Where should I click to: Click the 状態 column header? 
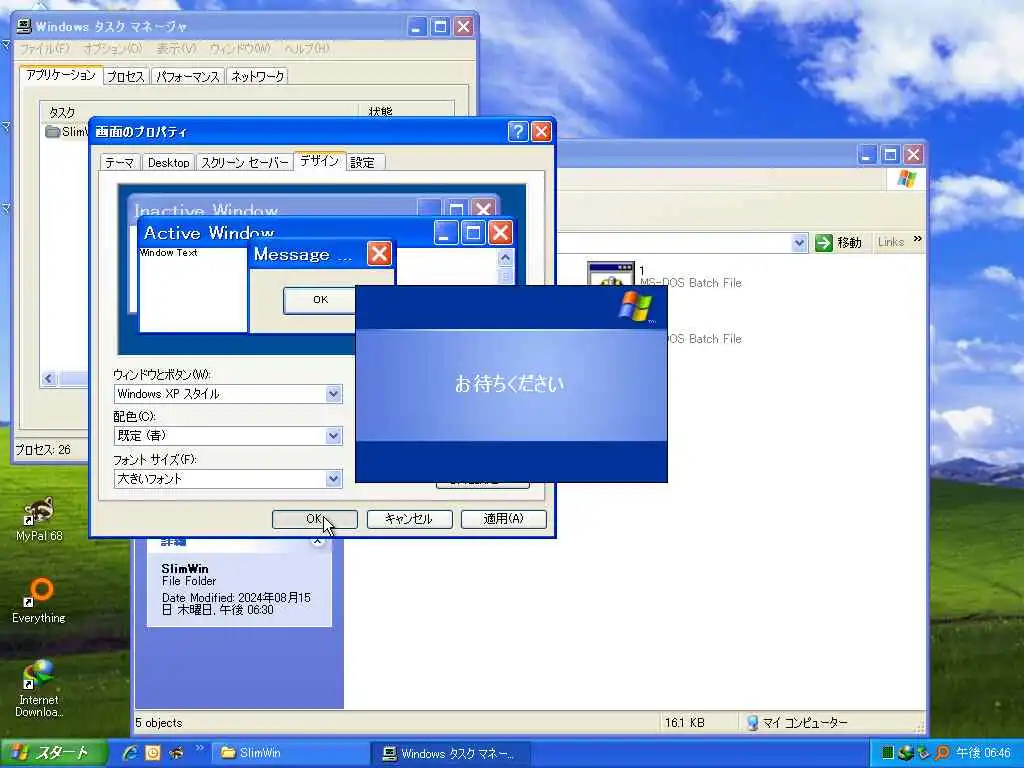[406, 111]
